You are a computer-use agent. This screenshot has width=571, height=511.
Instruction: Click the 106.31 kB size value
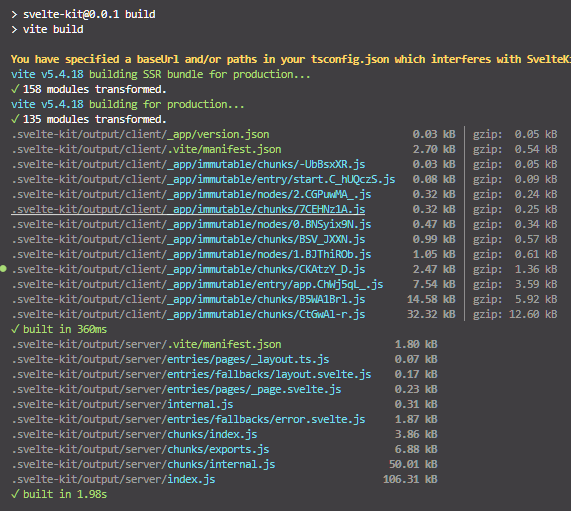(410, 479)
